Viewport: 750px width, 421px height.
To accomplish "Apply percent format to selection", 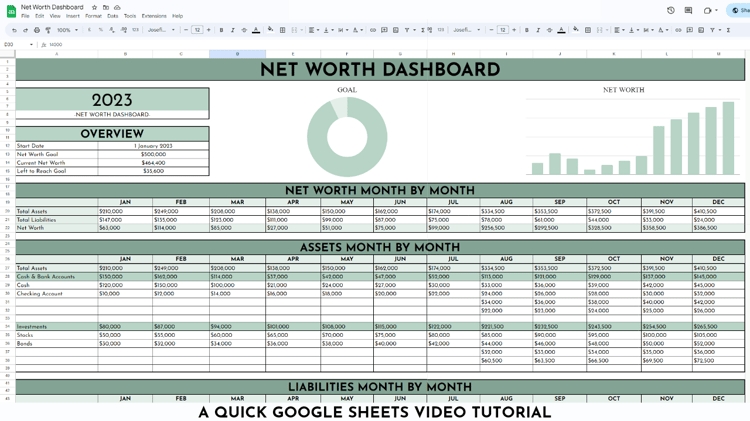I will point(100,30).
